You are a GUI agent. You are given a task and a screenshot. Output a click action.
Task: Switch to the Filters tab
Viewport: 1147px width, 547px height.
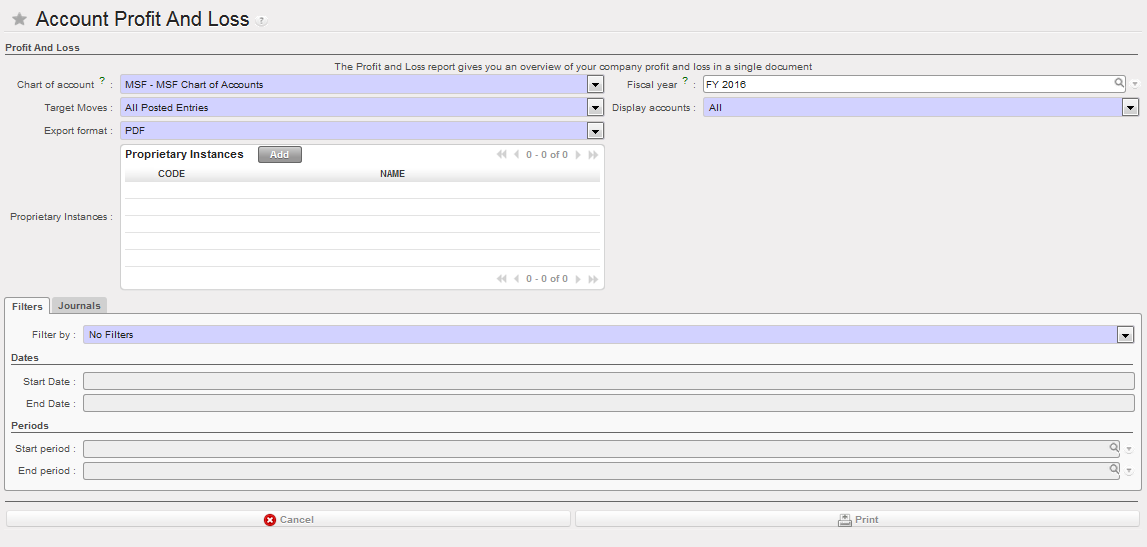(x=27, y=306)
